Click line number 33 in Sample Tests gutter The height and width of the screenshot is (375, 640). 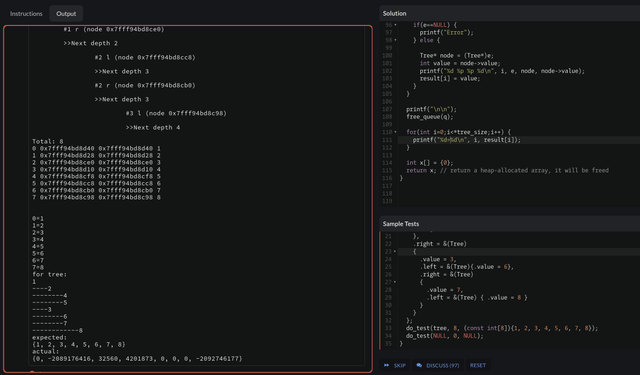(388, 328)
